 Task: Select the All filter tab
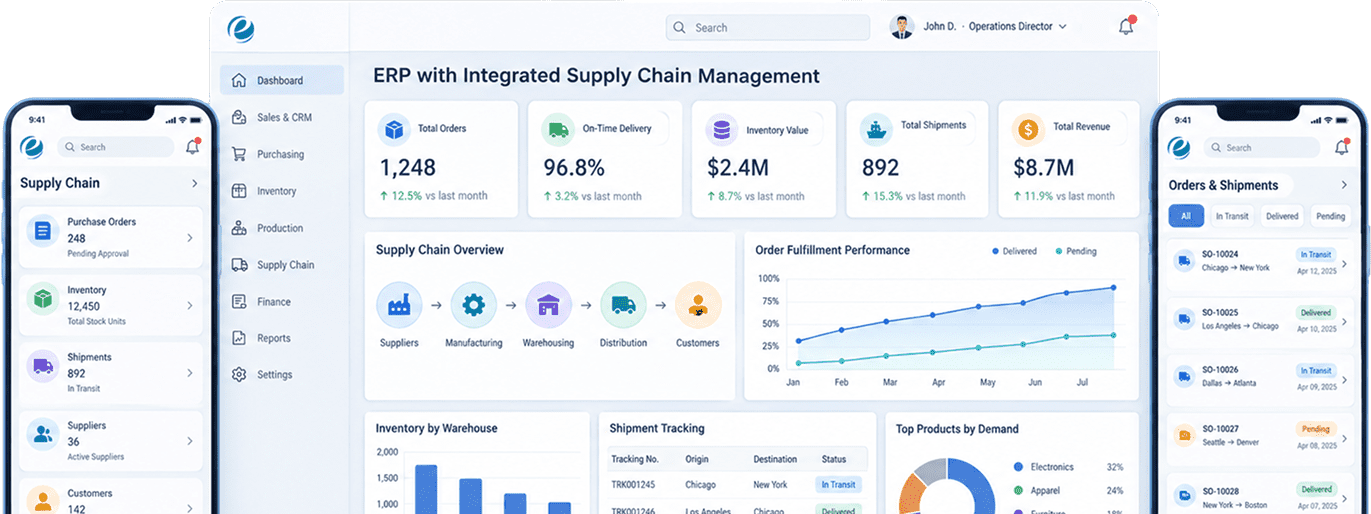point(1186,216)
